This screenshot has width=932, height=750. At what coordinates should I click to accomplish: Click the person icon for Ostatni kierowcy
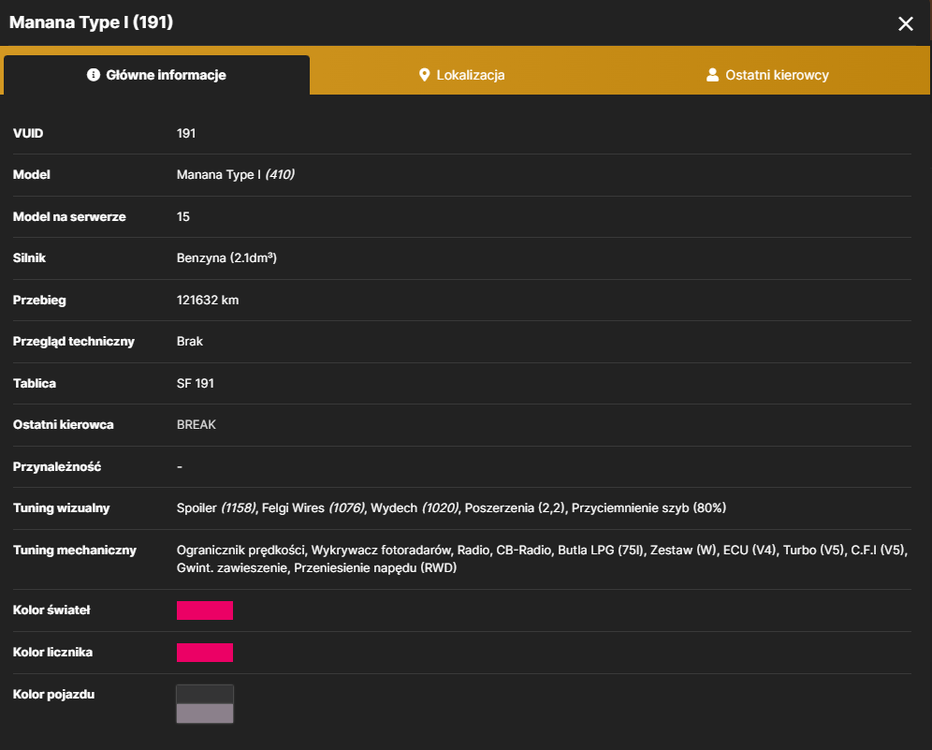point(712,75)
